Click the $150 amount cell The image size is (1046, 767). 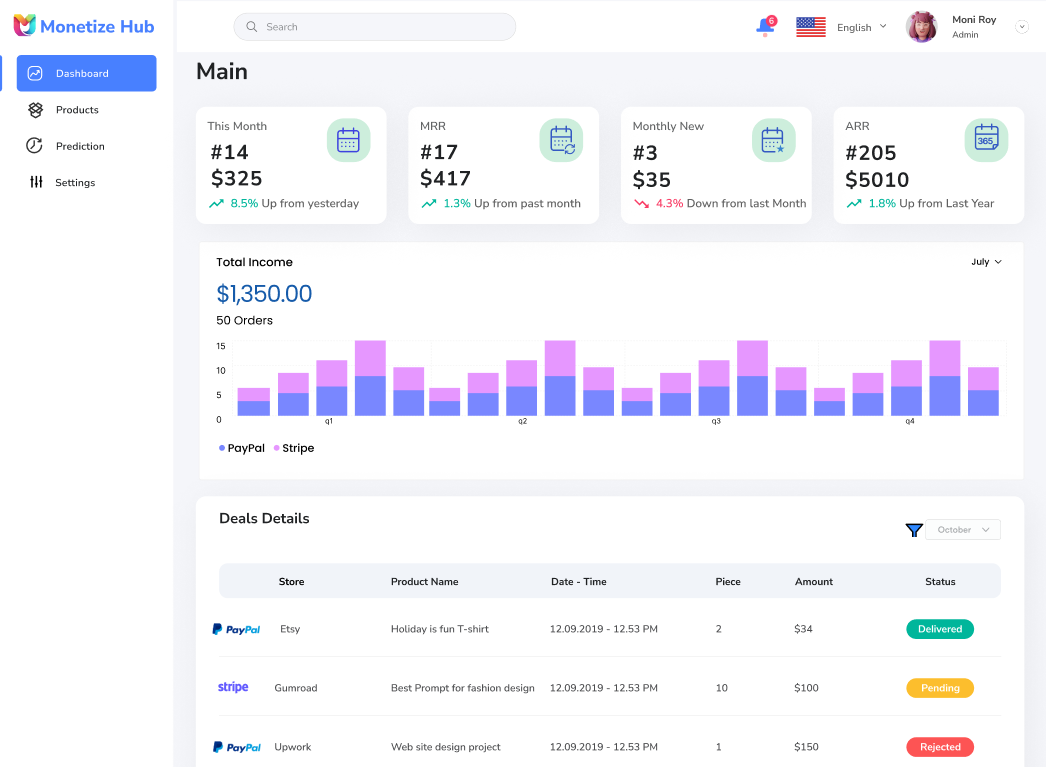click(806, 747)
